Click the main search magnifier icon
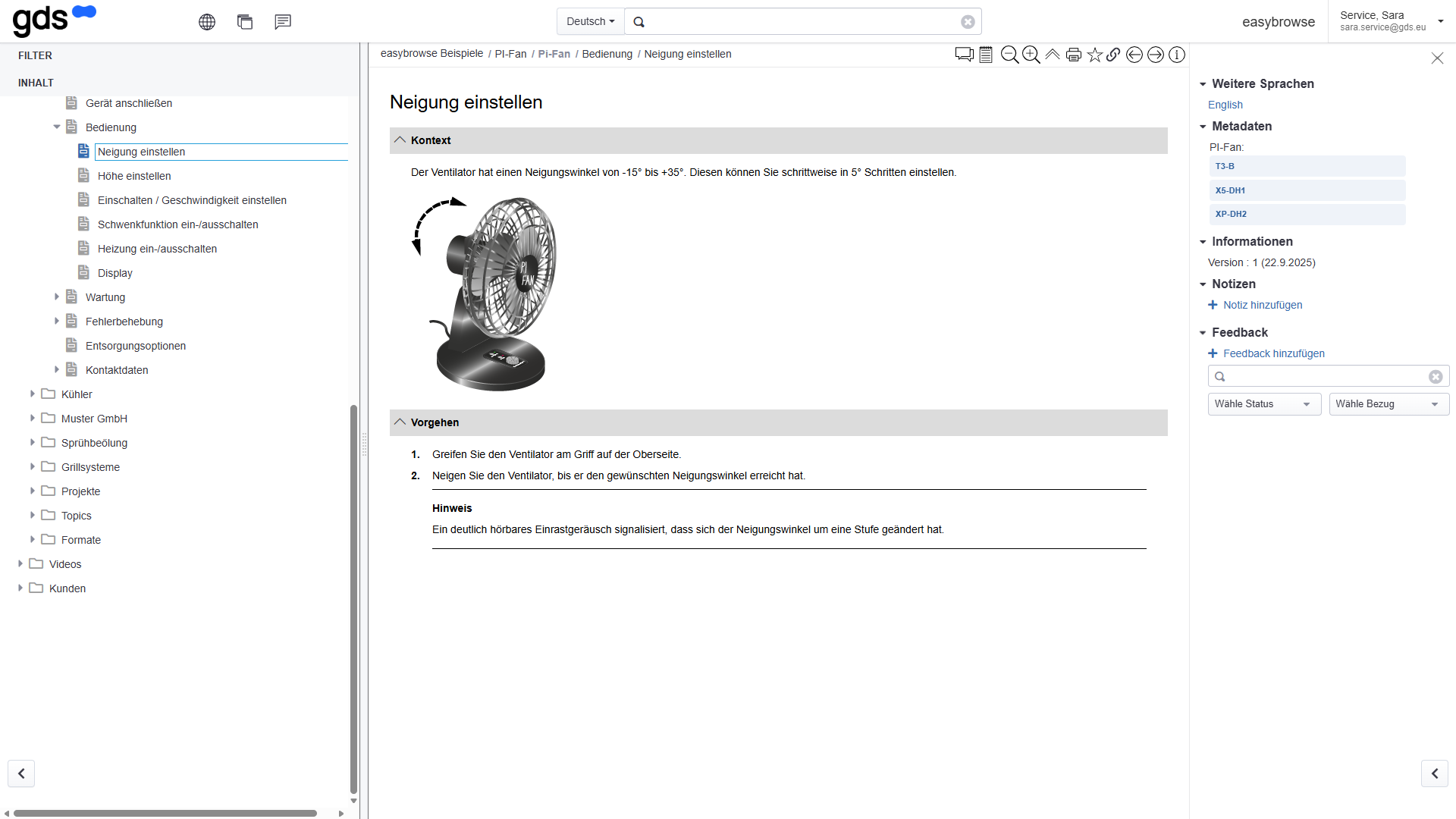 pos(639,22)
